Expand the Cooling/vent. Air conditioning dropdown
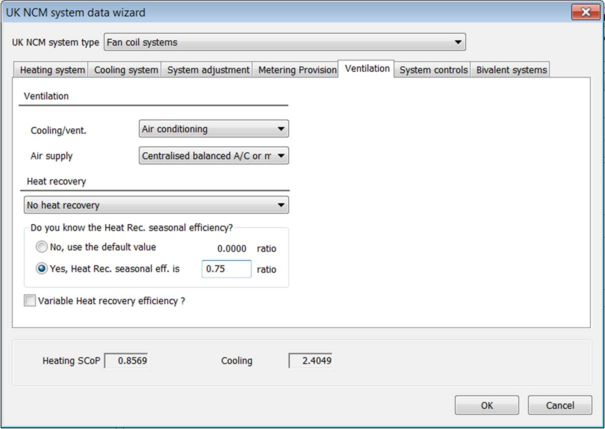Image resolution: width=605 pixels, height=429 pixels. (x=214, y=129)
